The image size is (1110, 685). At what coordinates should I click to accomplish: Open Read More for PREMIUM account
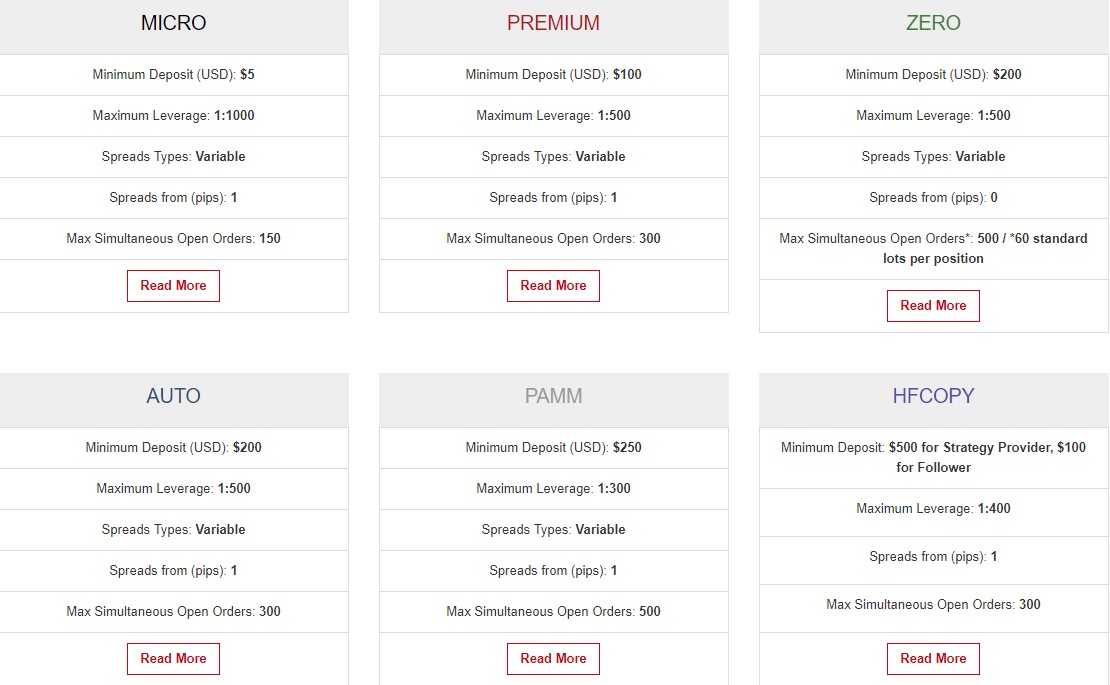(553, 286)
